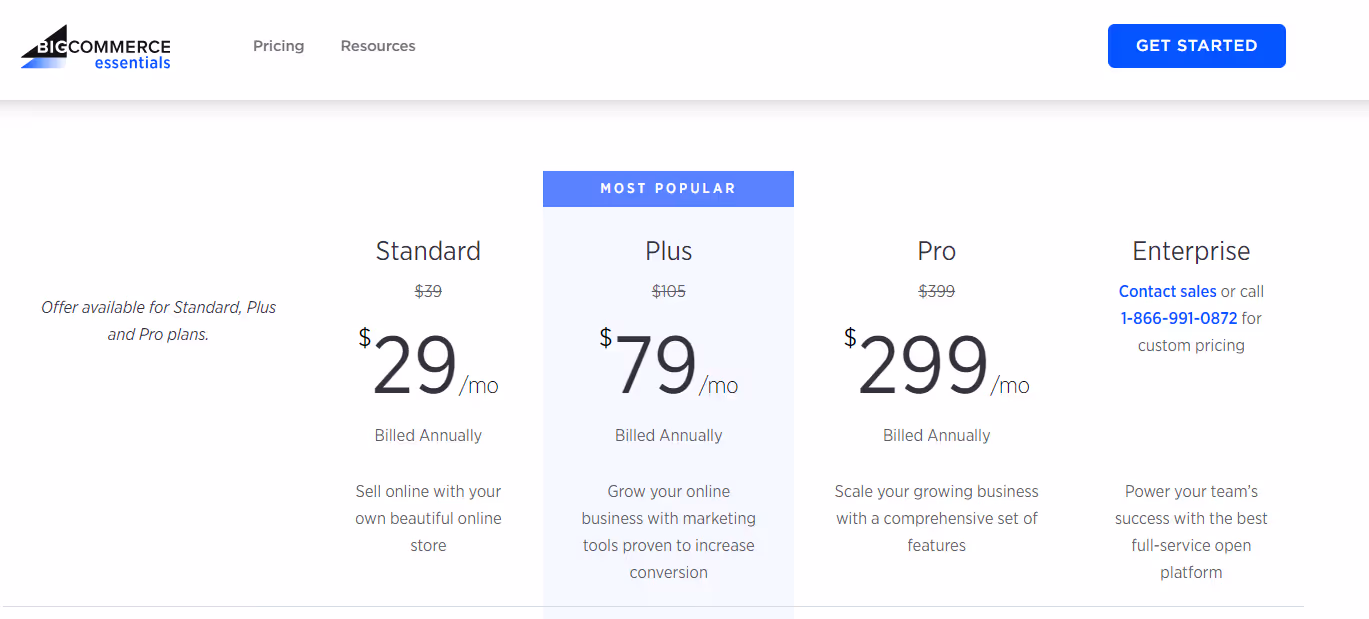
Task: Click the 1-866-991-0872 phone link
Action: (1178, 318)
